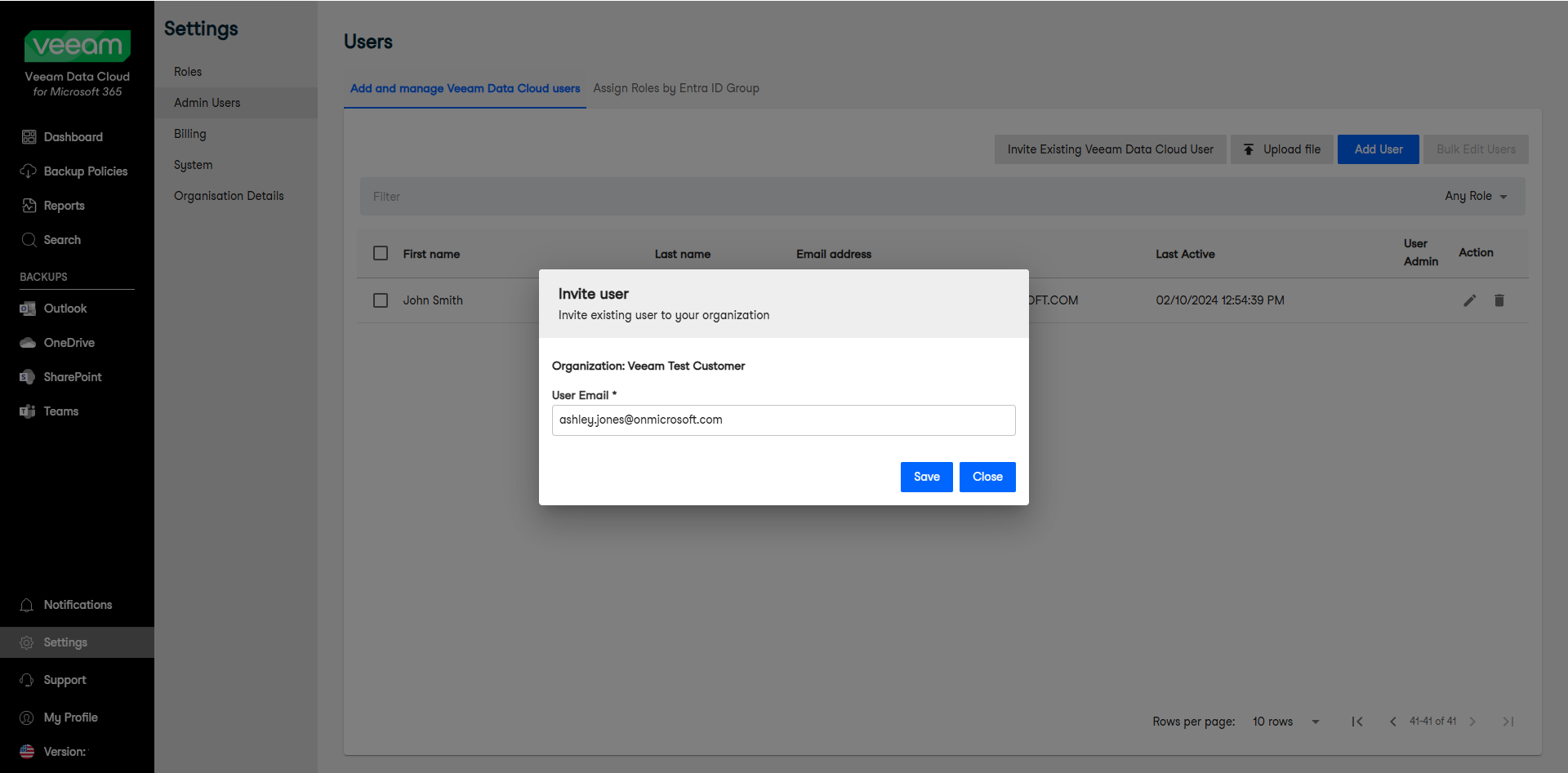Viewport: 1568px width, 773px height.
Task: Open the Any Role filter dropdown
Action: (x=1476, y=196)
